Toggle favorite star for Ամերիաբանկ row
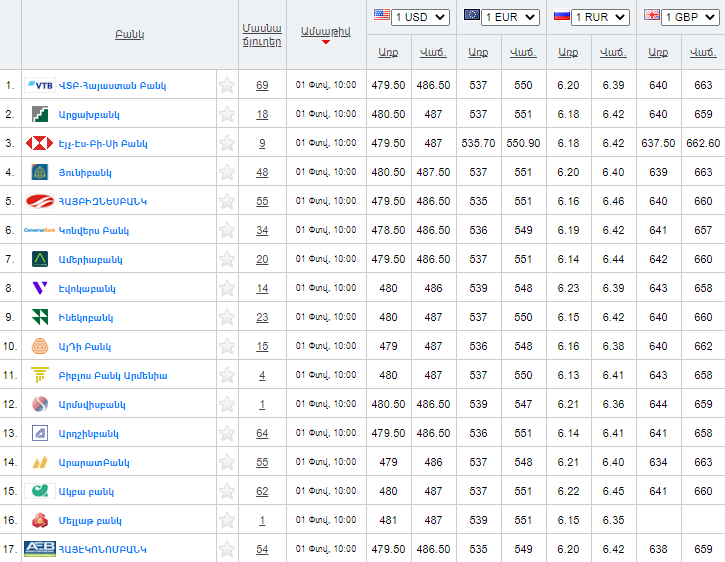The width and height of the screenshot is (725, 562). [x=227, y=259]
